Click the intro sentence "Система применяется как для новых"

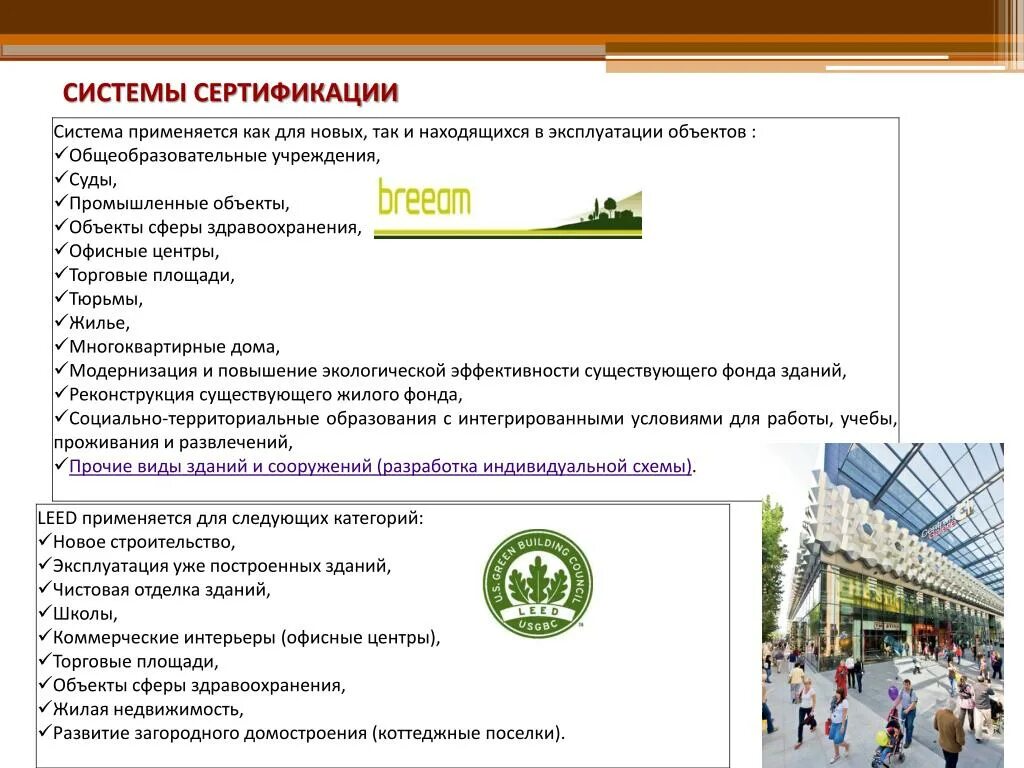(x=405, y=132)
